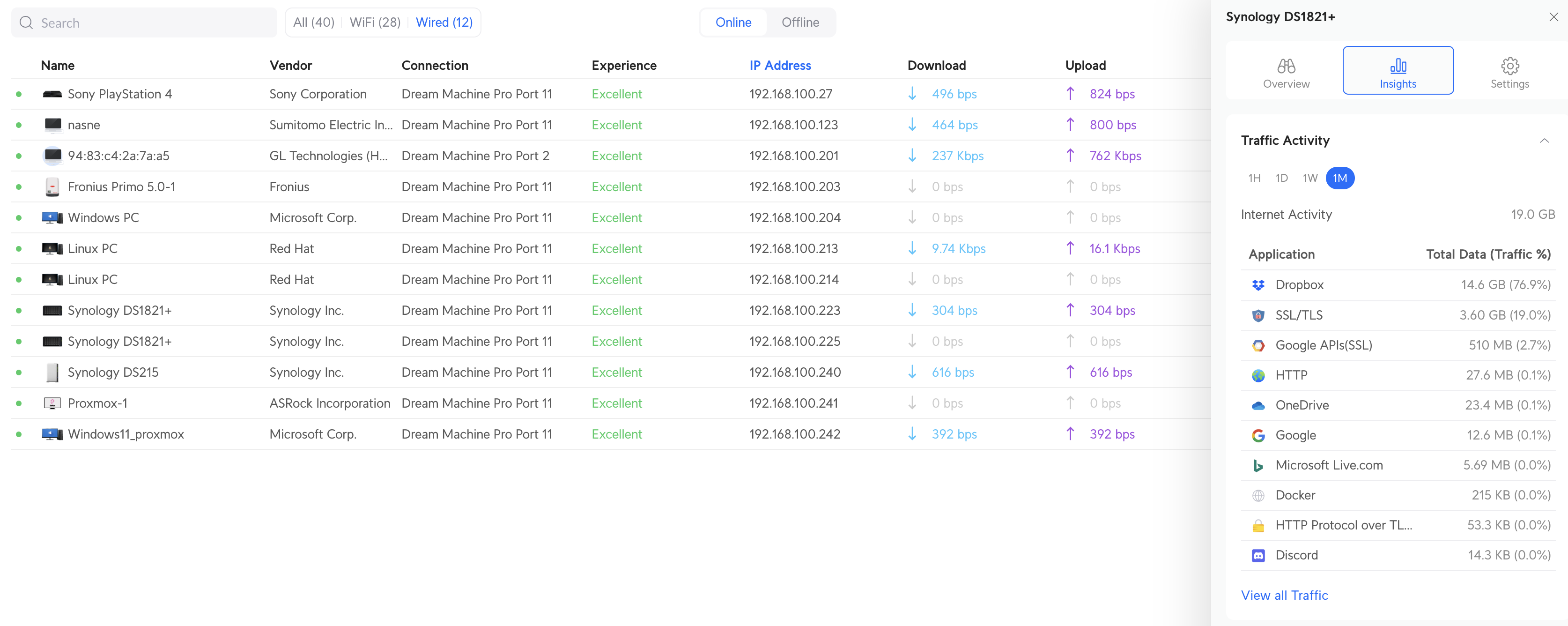Click the Google APIs(SSL) icon
1568x626 pixels.
[x=1257, y=345]
